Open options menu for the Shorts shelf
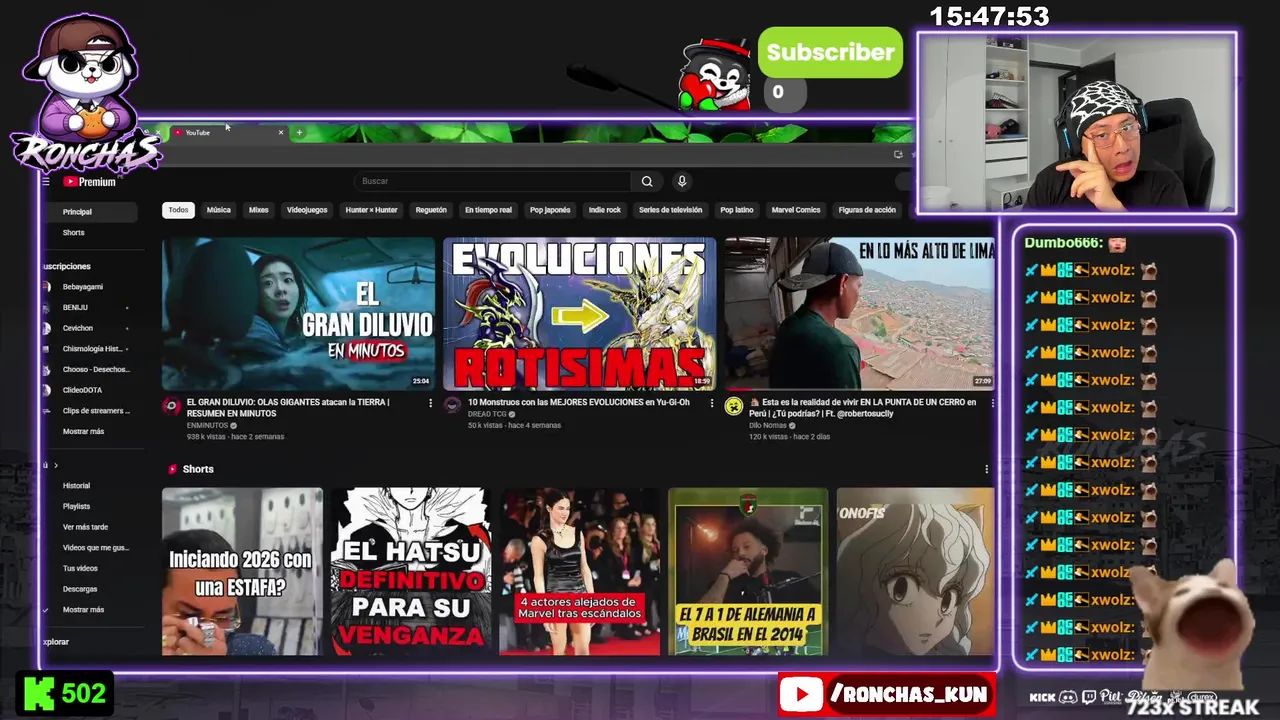 coord(986,469)
